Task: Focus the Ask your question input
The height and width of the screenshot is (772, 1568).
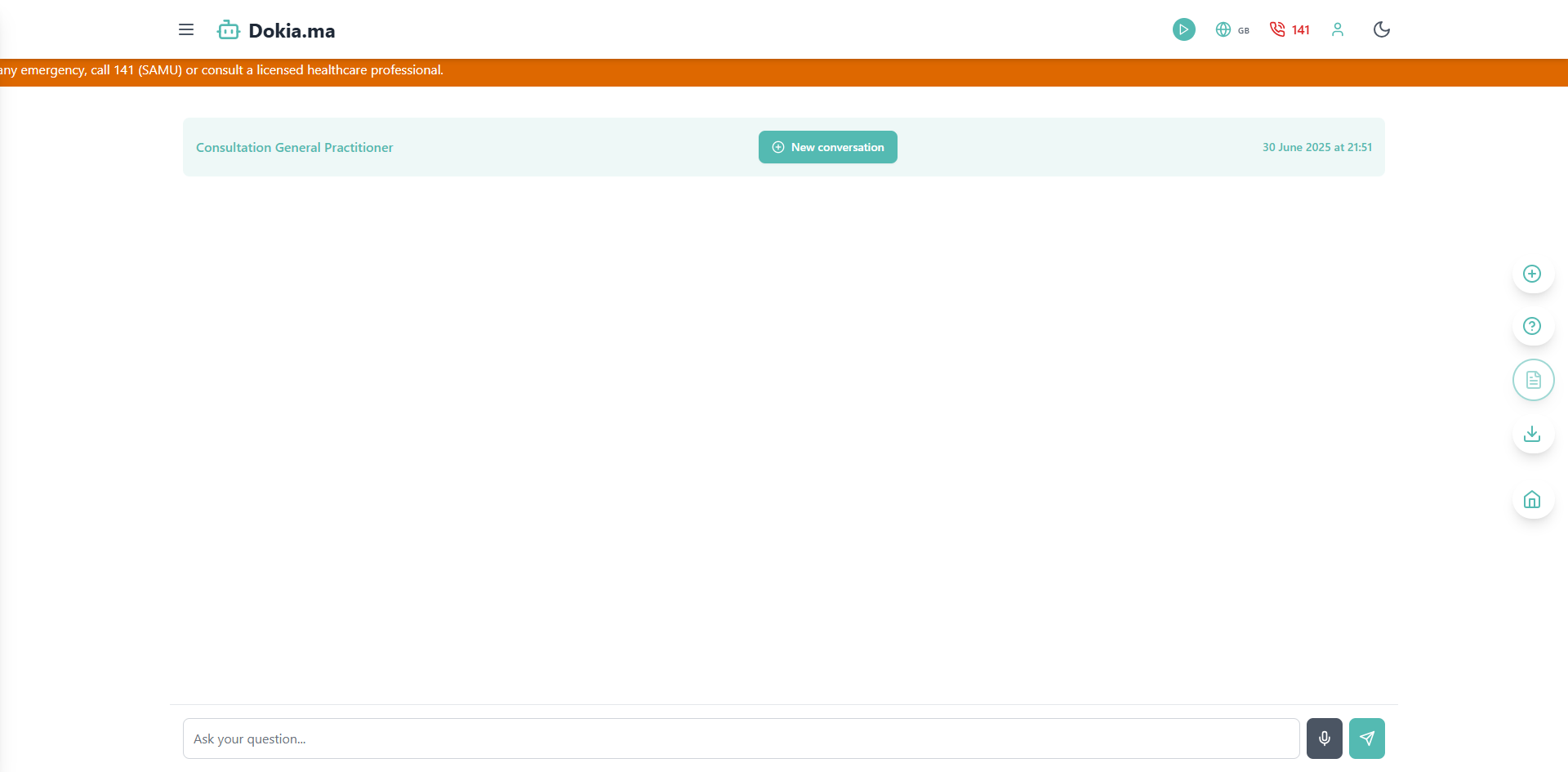Action: coord(741,739)
